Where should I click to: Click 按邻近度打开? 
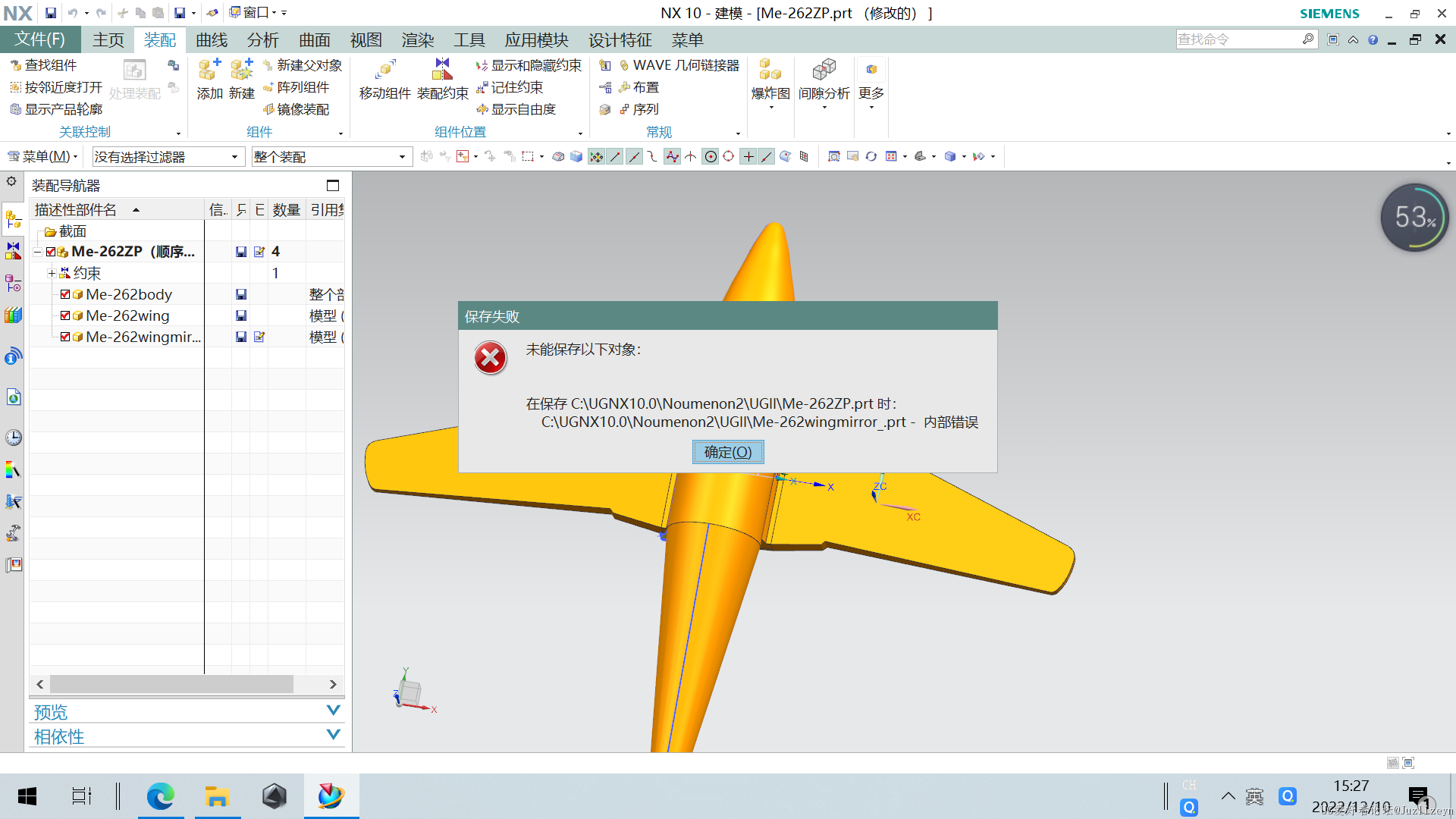coord(56,87)
